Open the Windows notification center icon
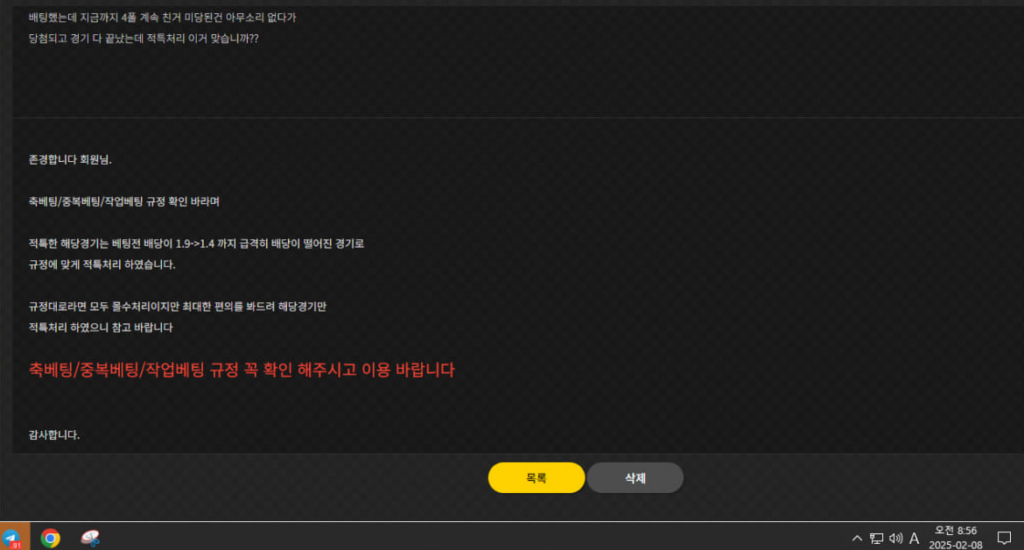Viewport: 1024px width, 550px height. (1004, 538)
